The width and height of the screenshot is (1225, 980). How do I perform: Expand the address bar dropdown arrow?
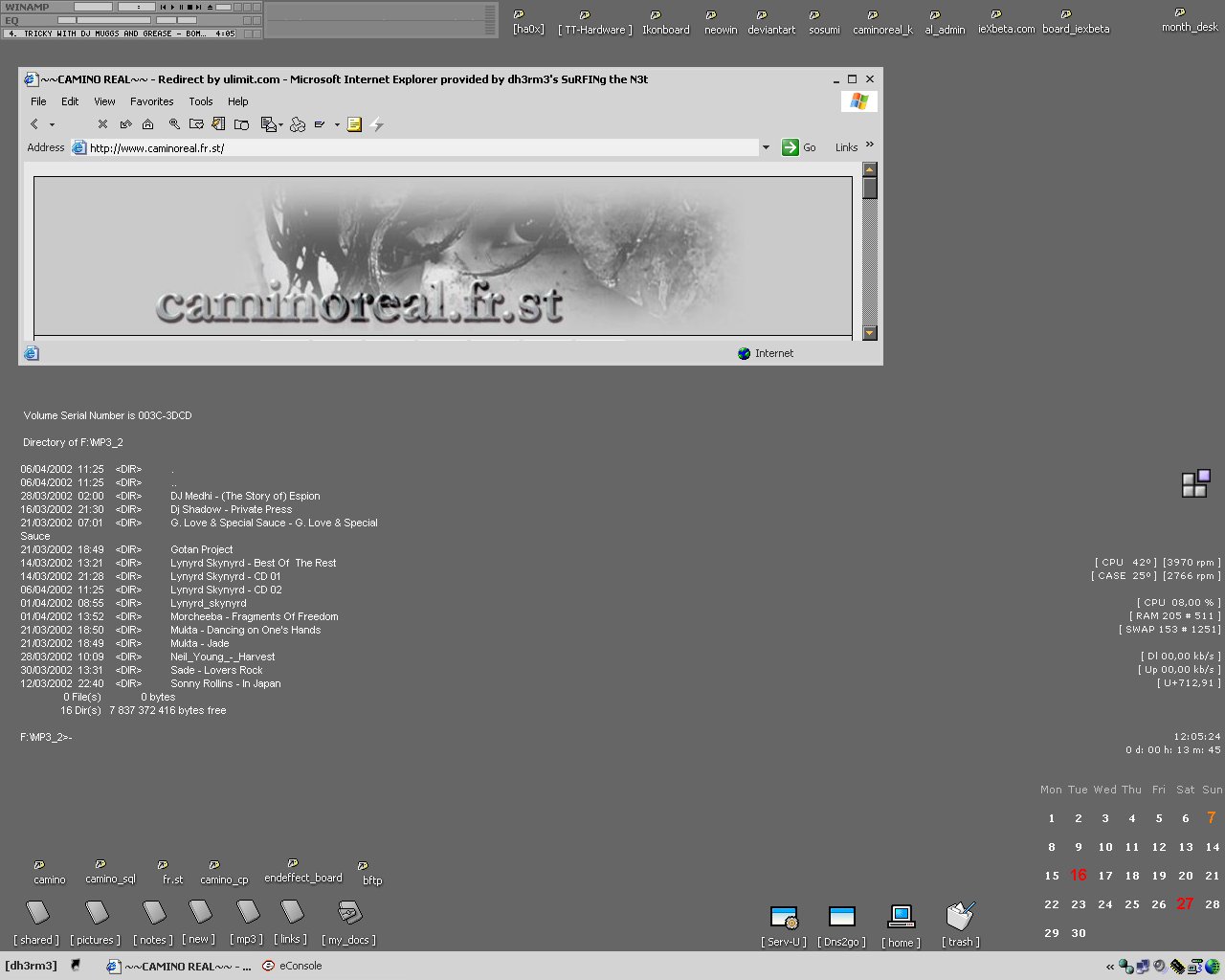tap(766, 148)
